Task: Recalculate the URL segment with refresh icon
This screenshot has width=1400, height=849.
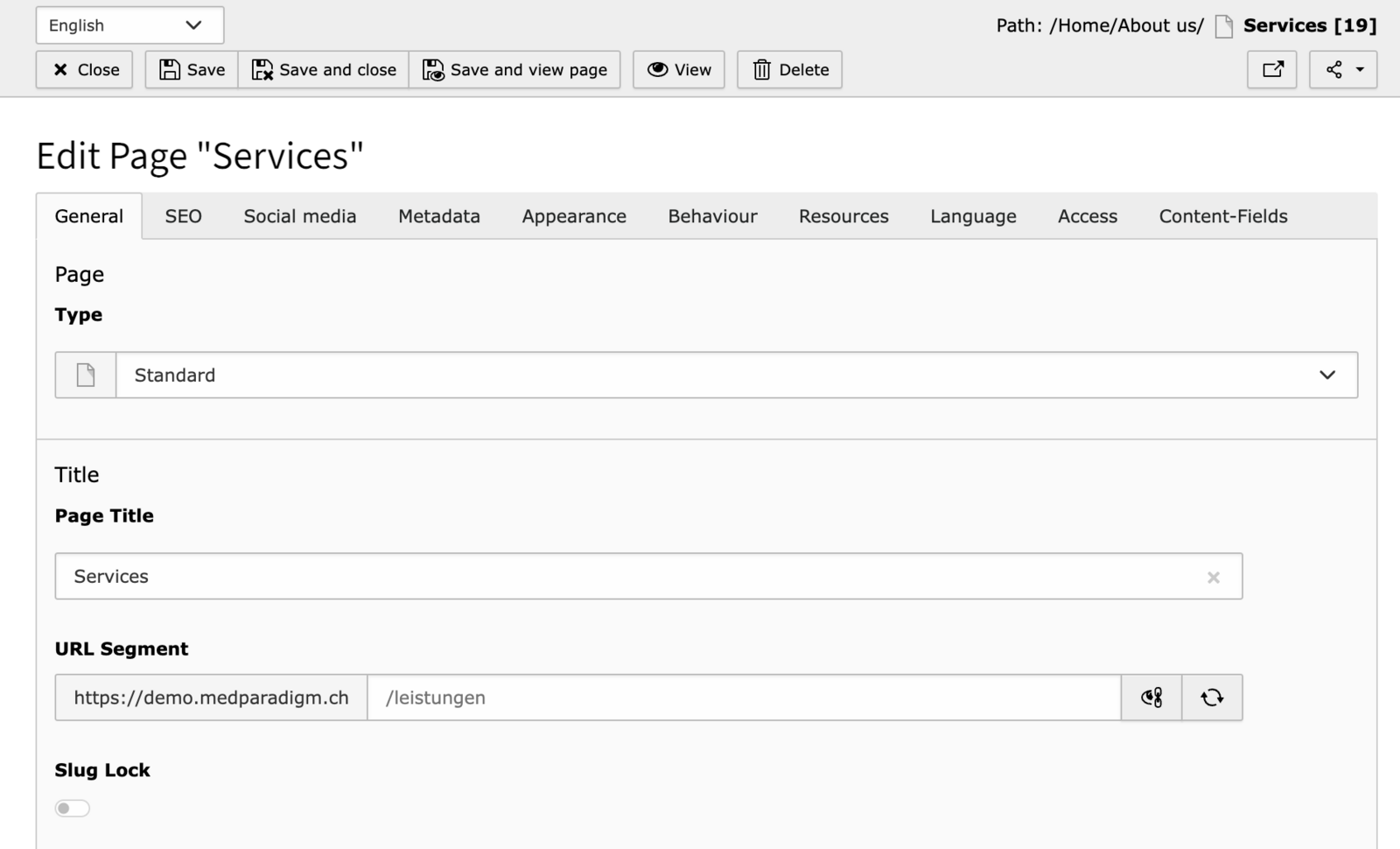Action: coord(1212,698)
